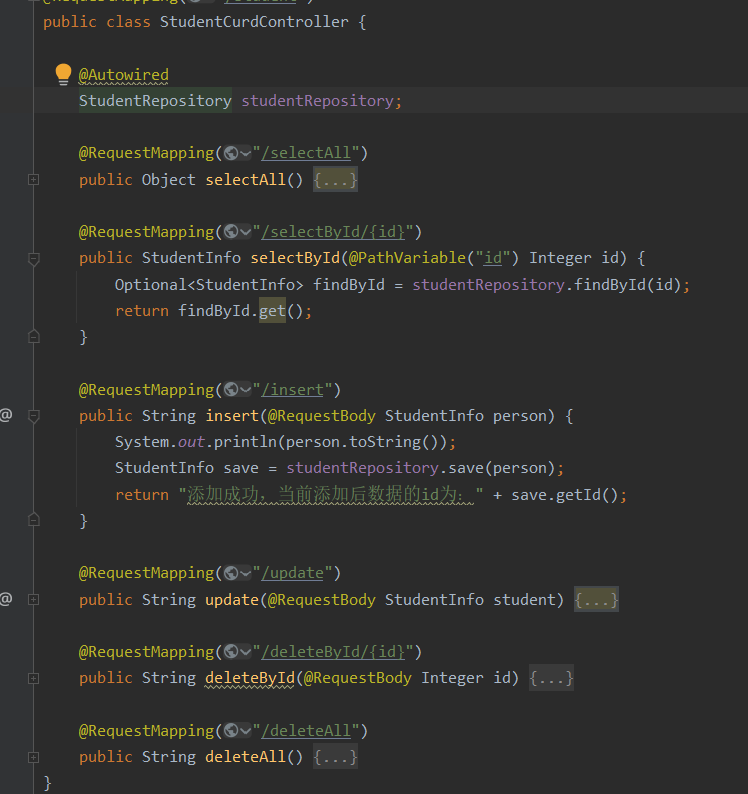The width and height of the screenshot is (748, 794).
Task: Click "student" parameter in update method
Action: click(x=524, y=600)
